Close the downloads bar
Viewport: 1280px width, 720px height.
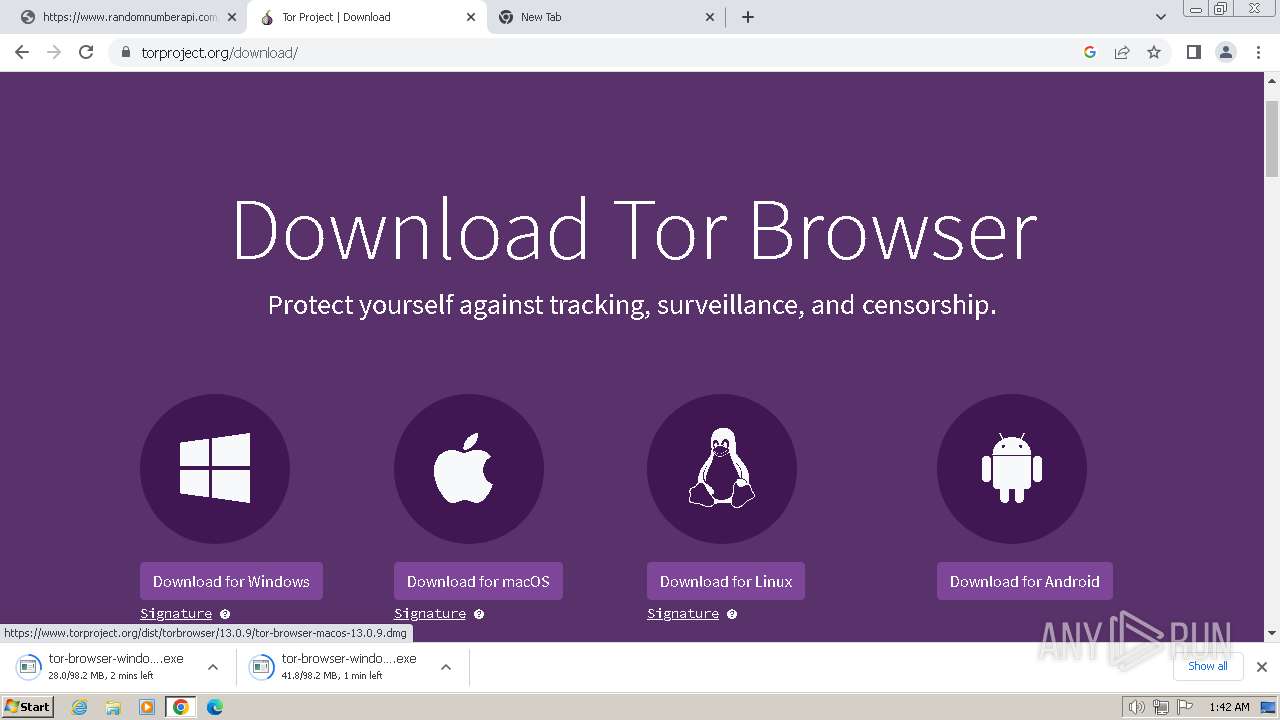(x=1262, y=667)
